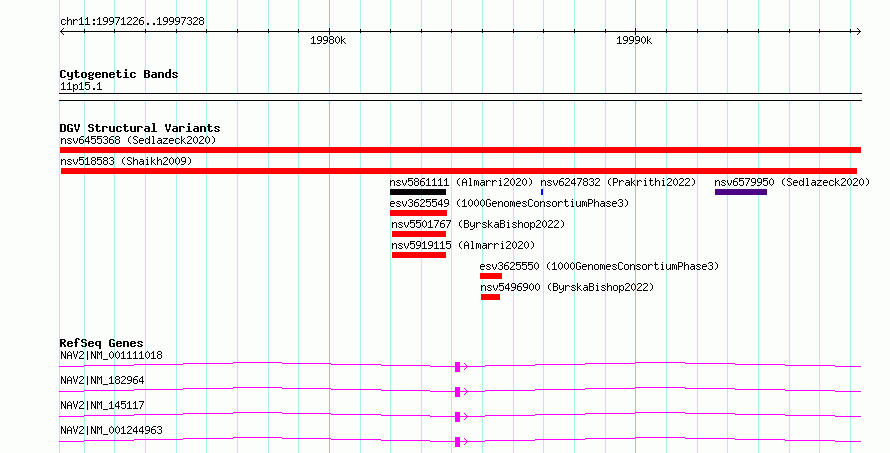Select the red bar under nsv518583
This screenshot has width=890, height=453.
click(459, 171)
